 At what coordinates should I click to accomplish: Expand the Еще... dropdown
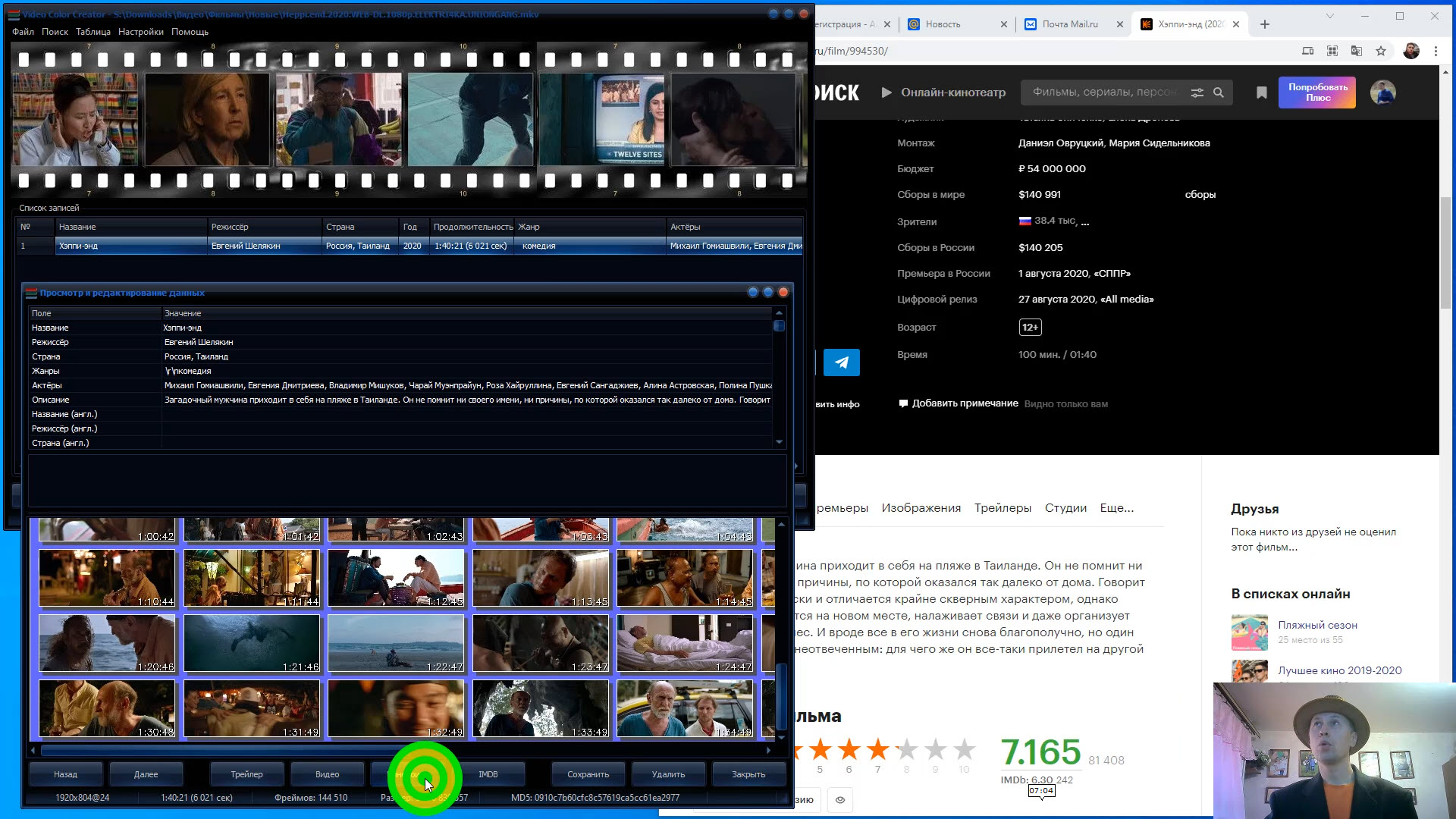click(x=1116, y=508)
